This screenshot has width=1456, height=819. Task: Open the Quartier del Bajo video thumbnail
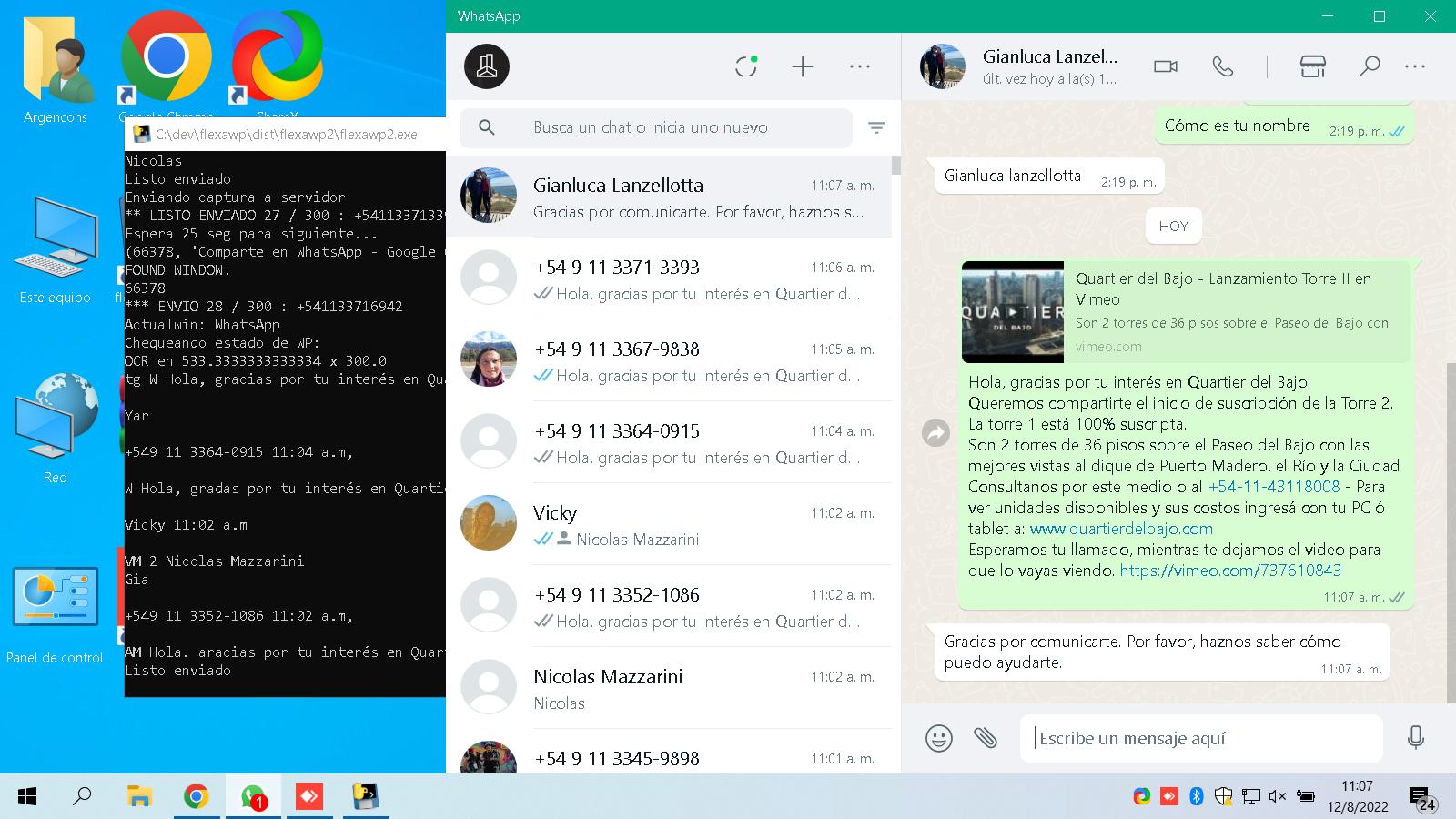point(1013,312)
